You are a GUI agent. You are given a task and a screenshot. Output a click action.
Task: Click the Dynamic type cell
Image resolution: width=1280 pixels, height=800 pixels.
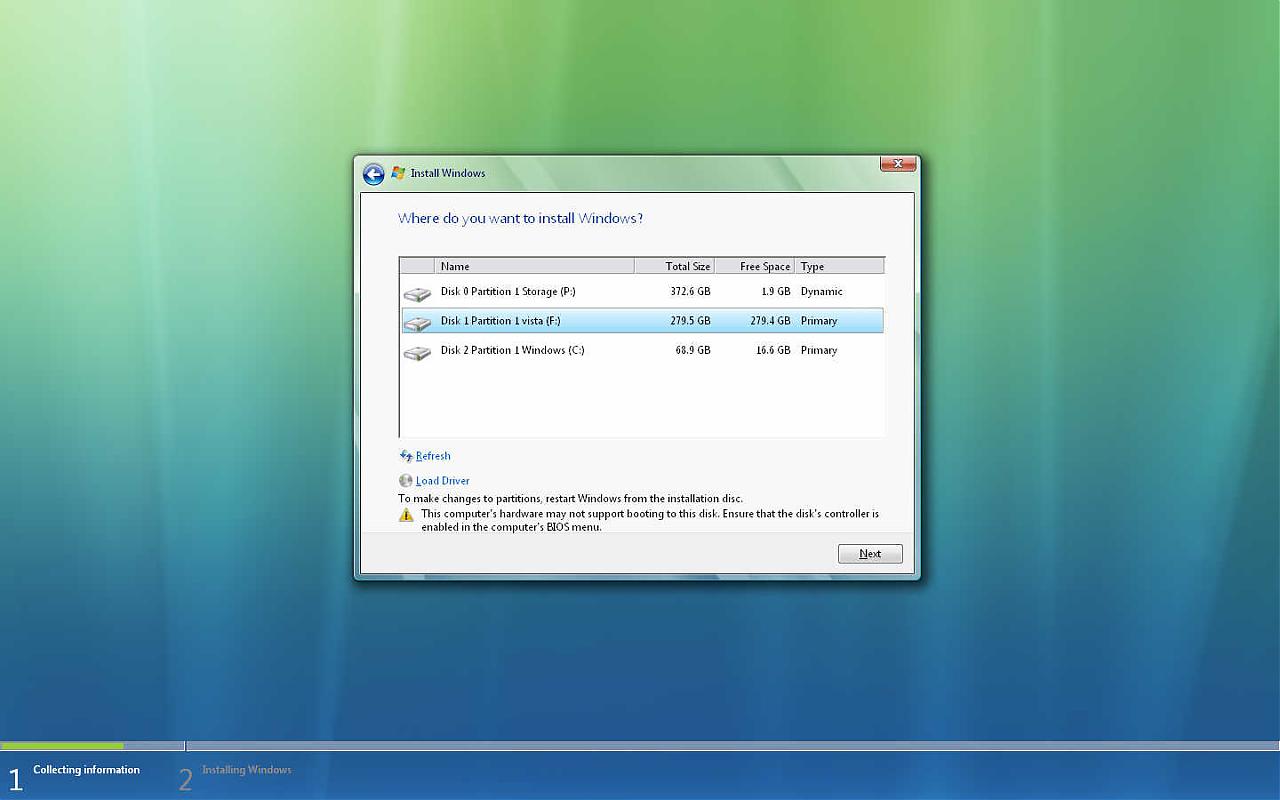pyautogui.click(x=822, y=292)
